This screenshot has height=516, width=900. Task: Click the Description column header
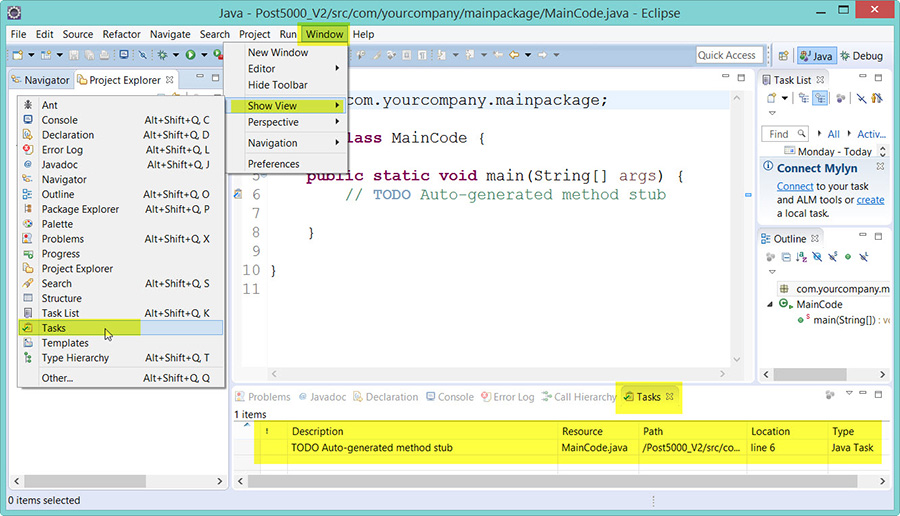pos(422,431)
